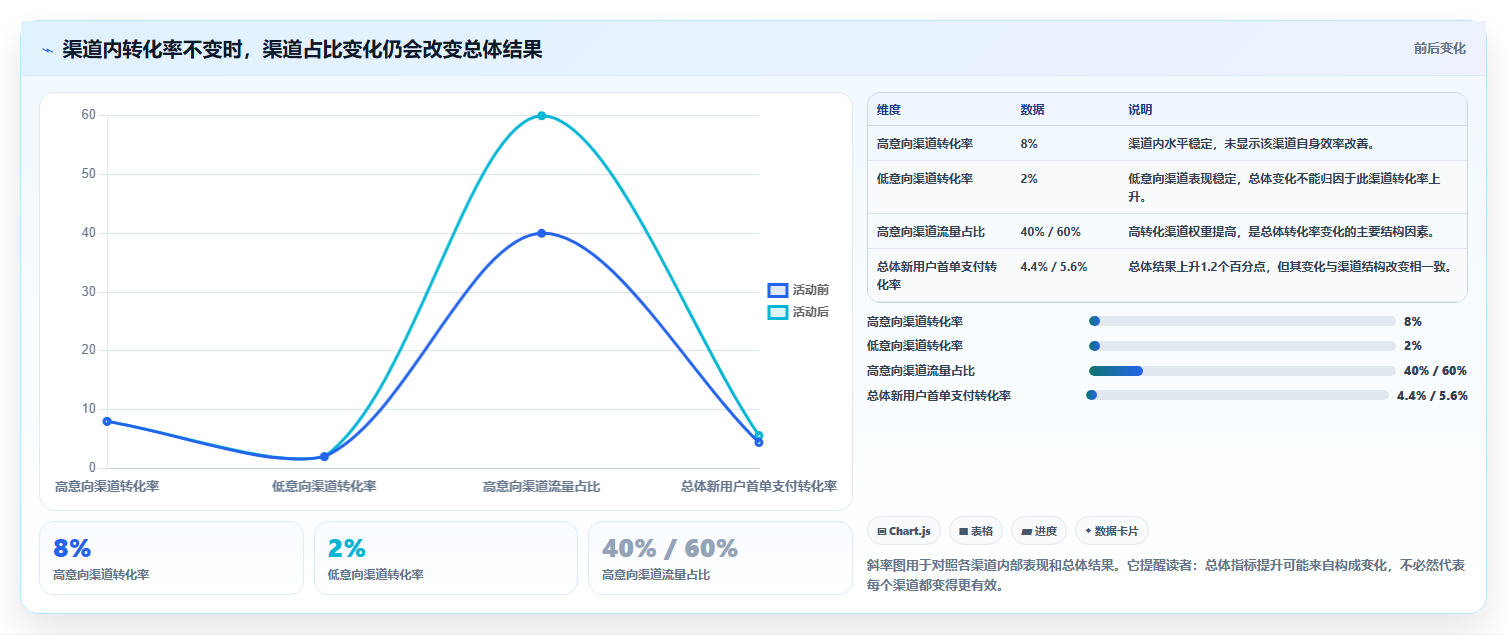Select the Chart.js tag chip

coord(904,531)
